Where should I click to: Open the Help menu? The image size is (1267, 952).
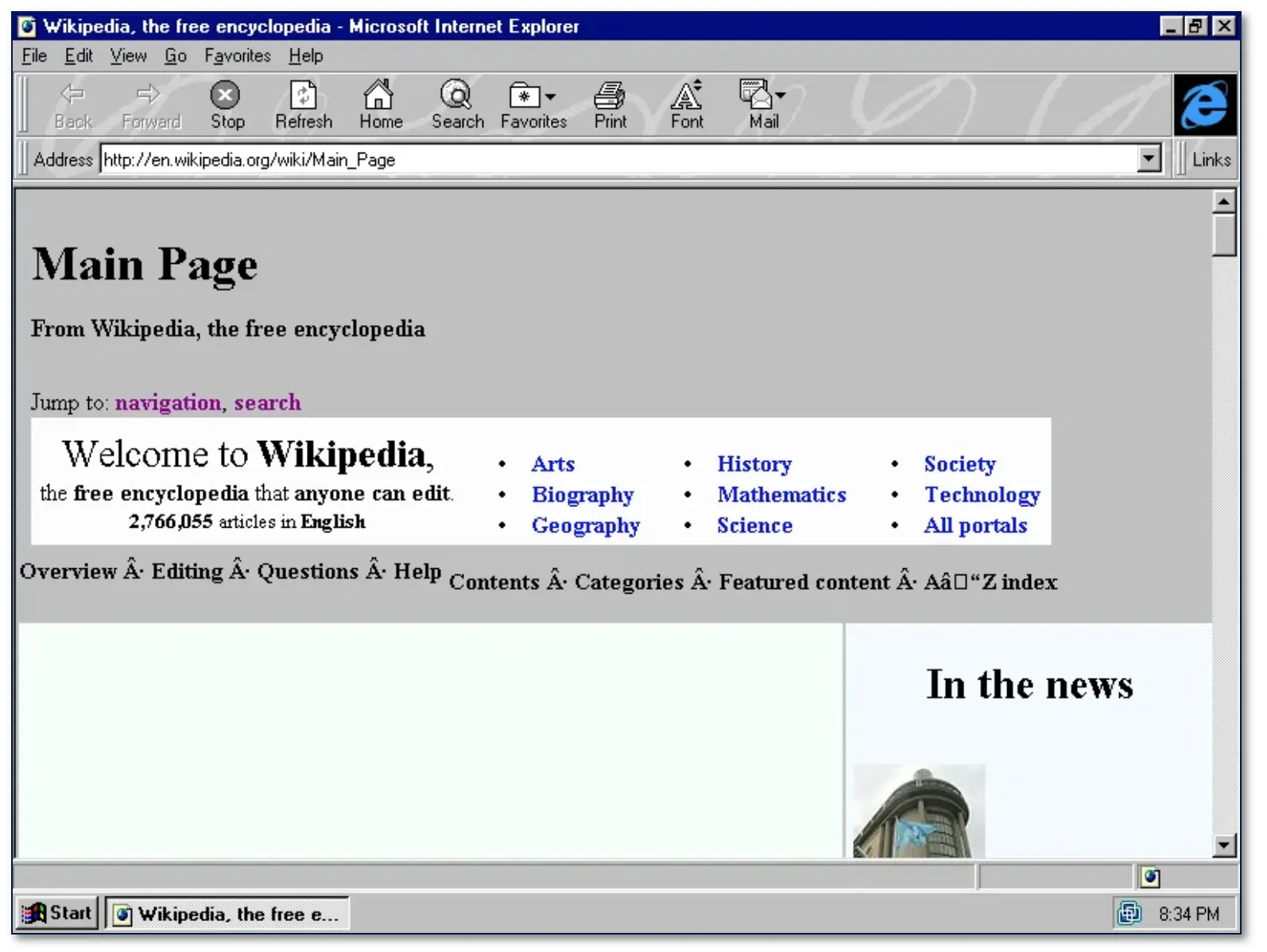click(x=305, y=56)
